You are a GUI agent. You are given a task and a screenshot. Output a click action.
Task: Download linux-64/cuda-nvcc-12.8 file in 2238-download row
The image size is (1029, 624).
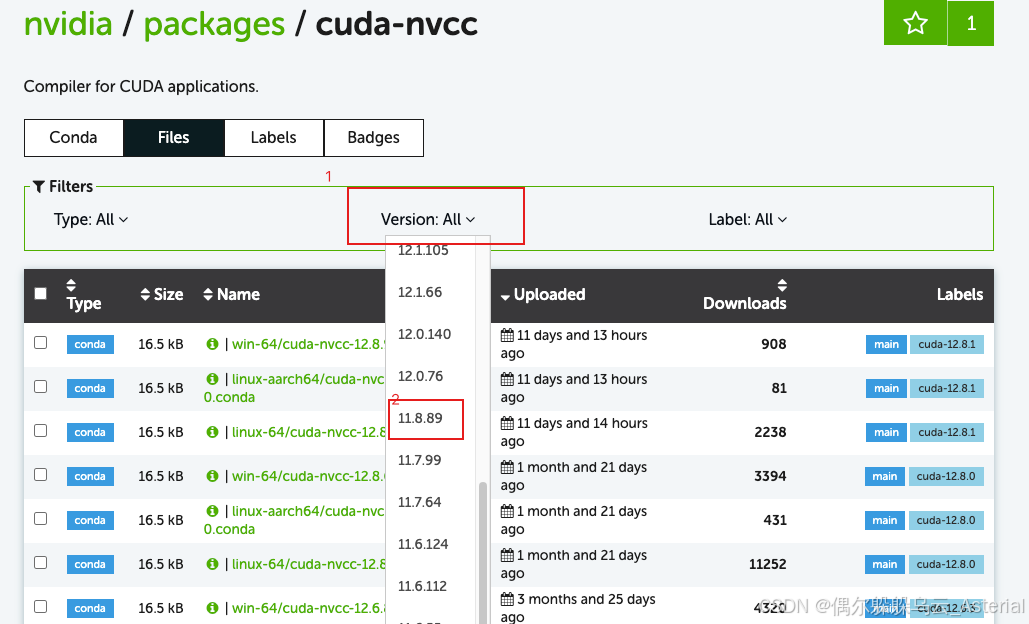308,432
